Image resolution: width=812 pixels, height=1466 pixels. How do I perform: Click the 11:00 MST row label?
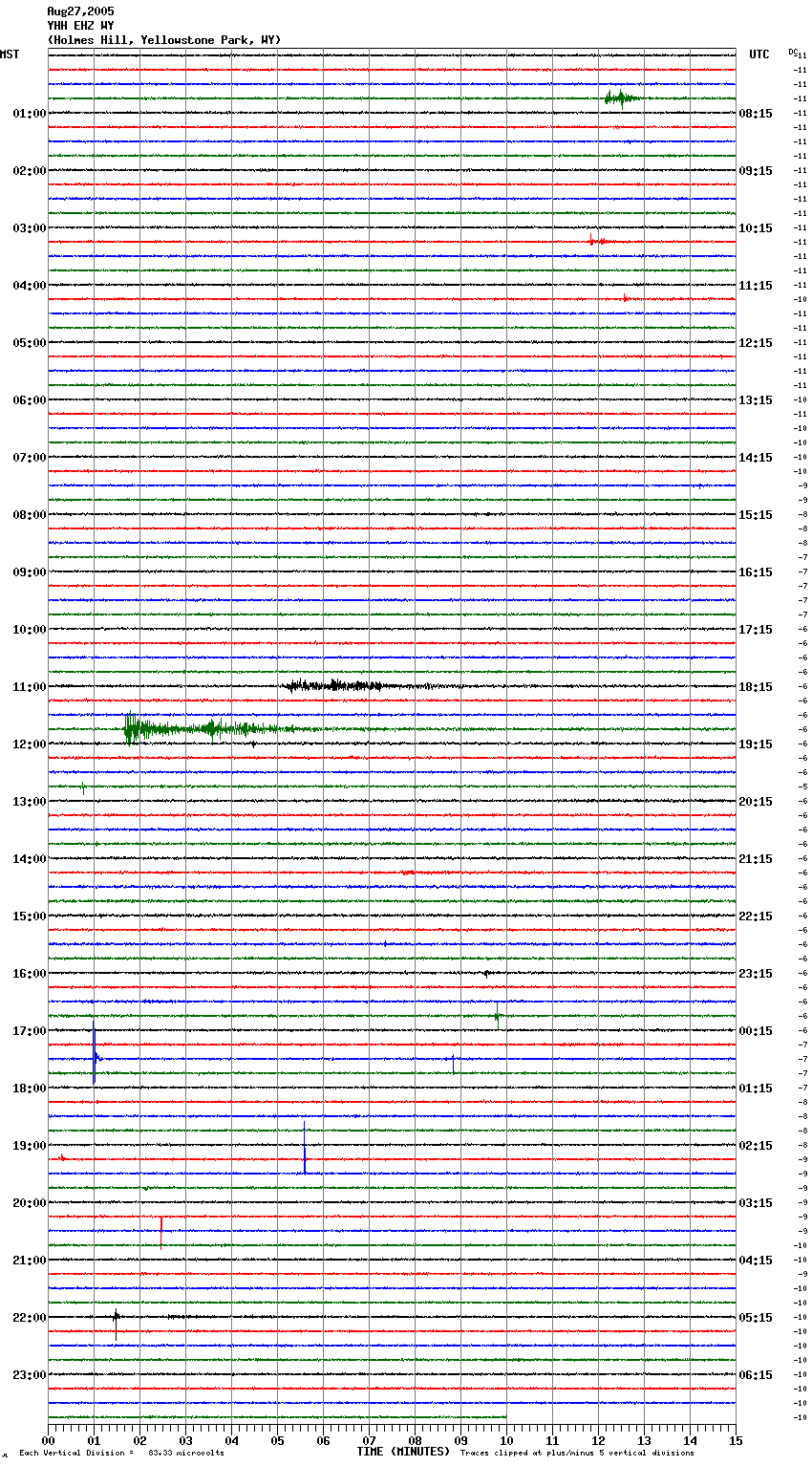[30, 687]
